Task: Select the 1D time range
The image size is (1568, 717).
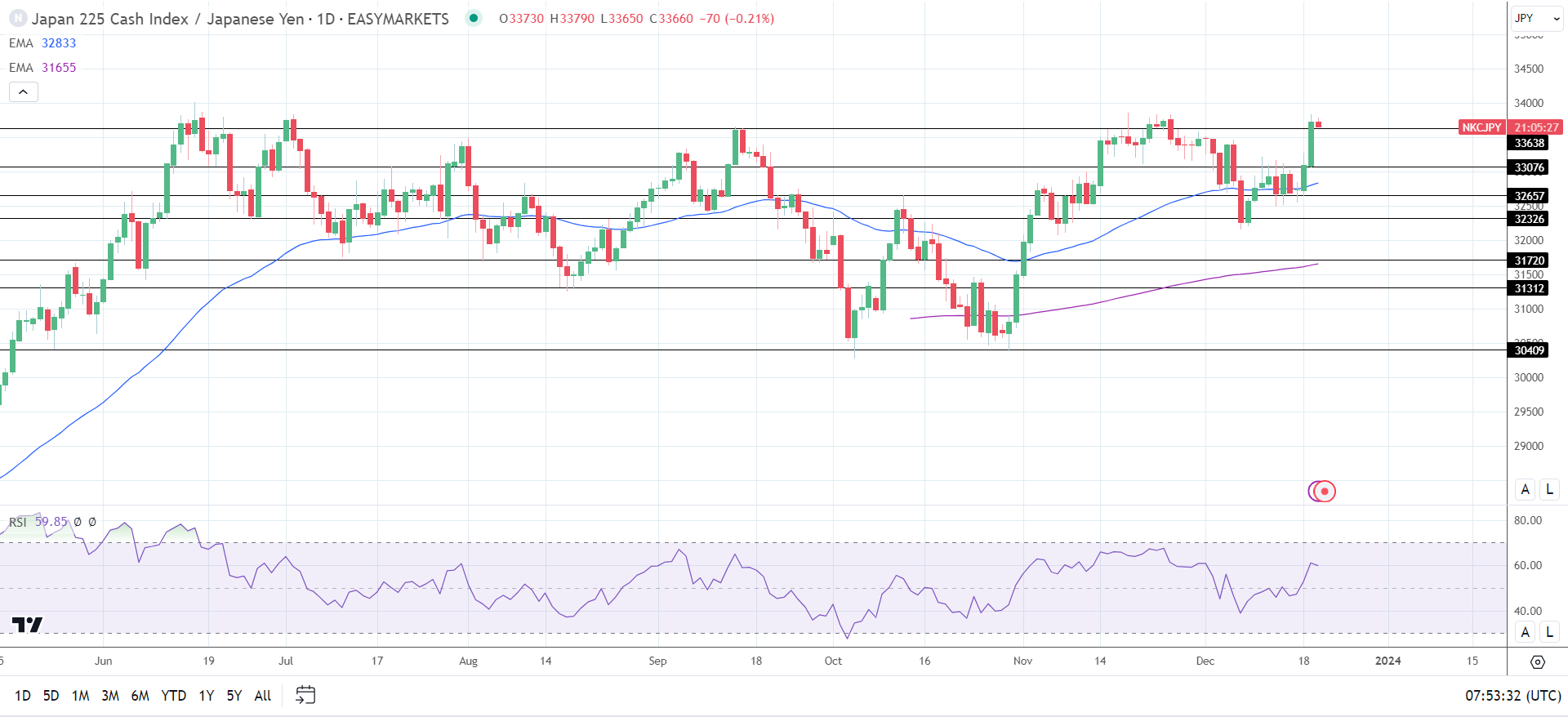Action: click(x=23, y=696)
